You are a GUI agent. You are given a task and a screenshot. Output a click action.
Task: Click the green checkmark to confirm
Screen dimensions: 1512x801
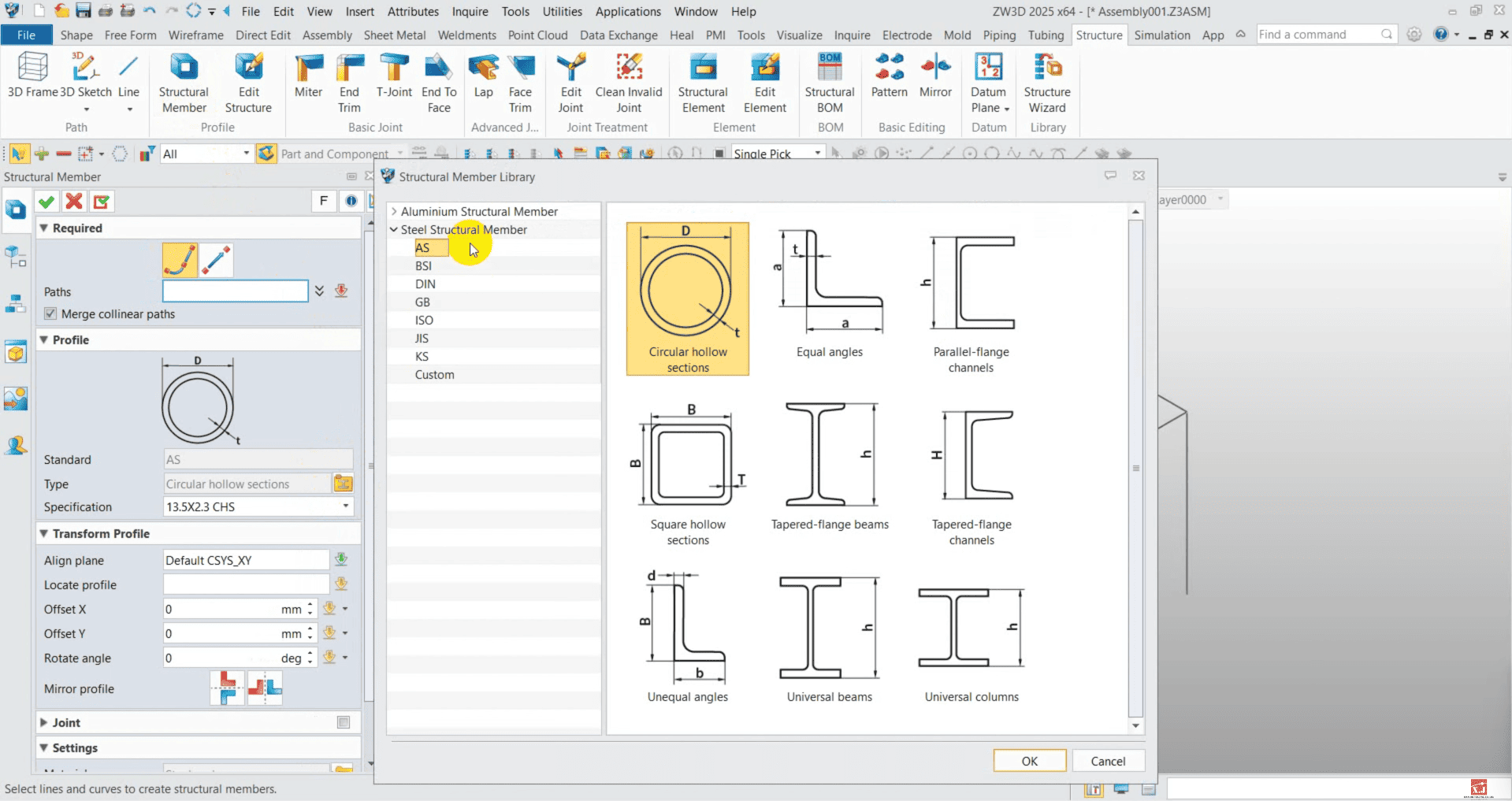pos(46,202)
